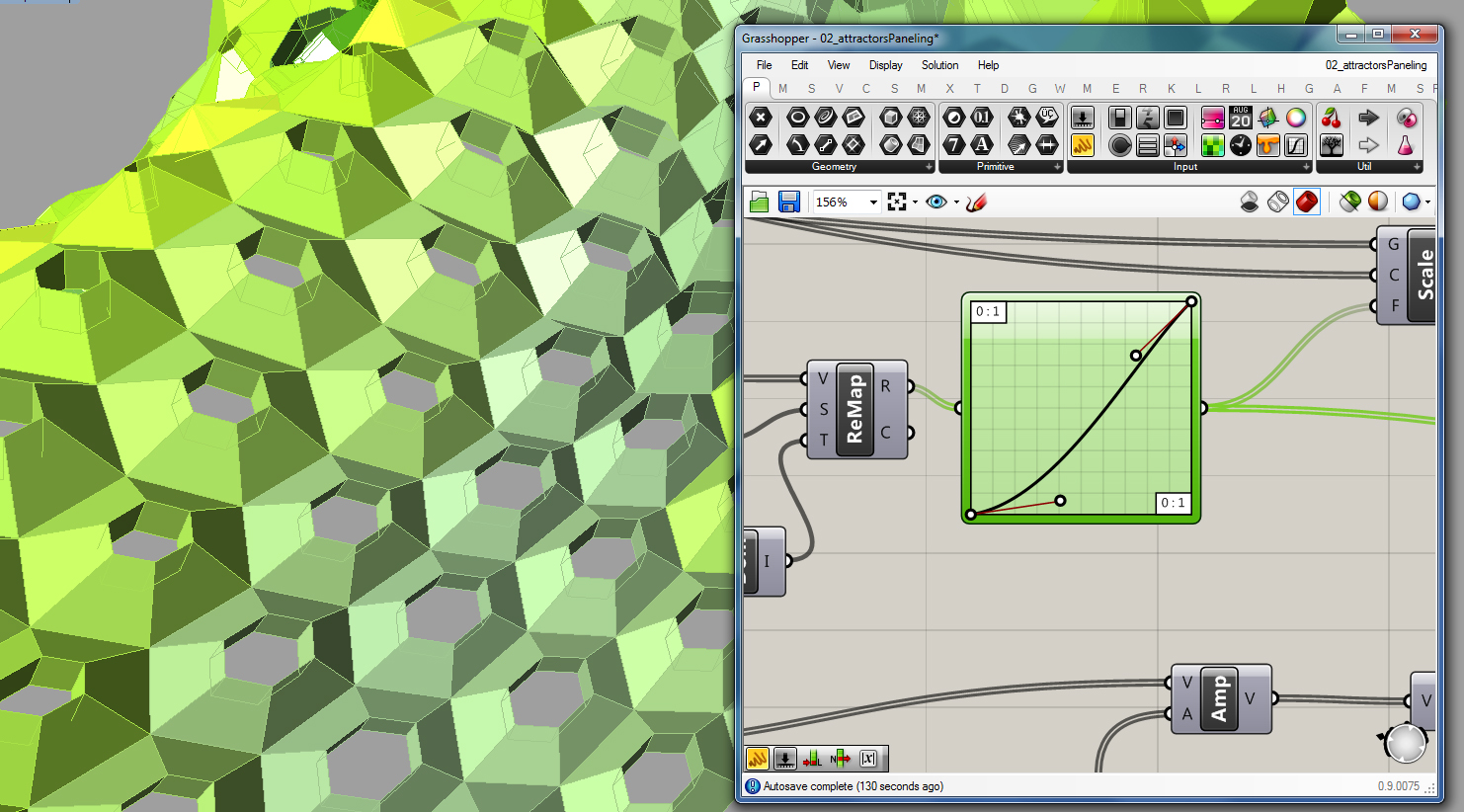Click the Sketch red pen tool
Image resolution: width=1464 pixels, height=812 pixels.
click(x=976, y=202)
